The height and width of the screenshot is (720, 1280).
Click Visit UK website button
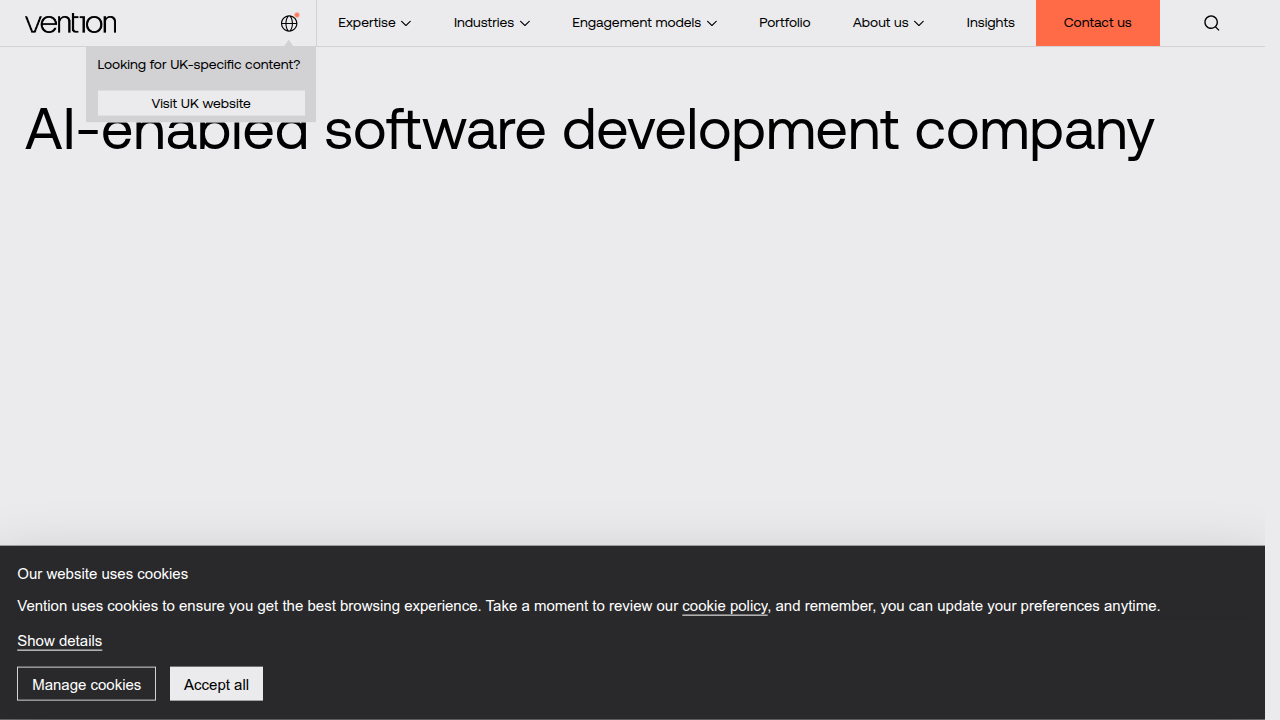(201, 103)
